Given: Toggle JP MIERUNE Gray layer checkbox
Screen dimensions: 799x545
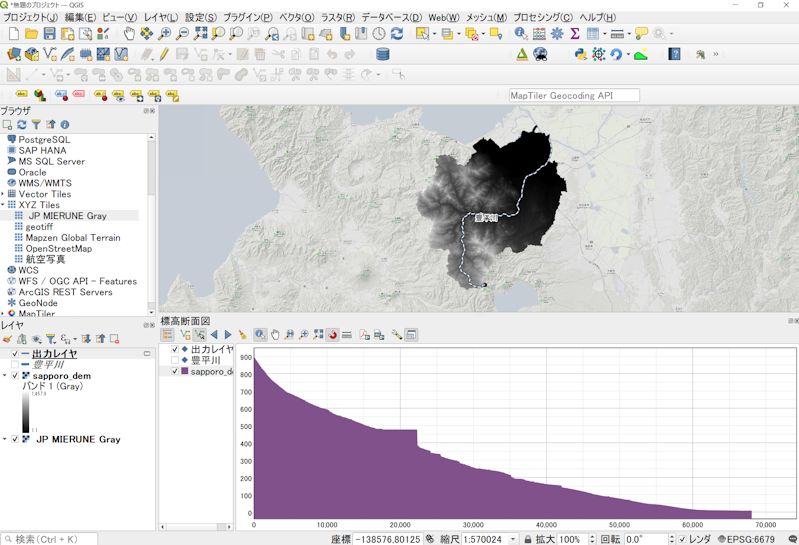Looking at the screenshot, I should (15, 439).
